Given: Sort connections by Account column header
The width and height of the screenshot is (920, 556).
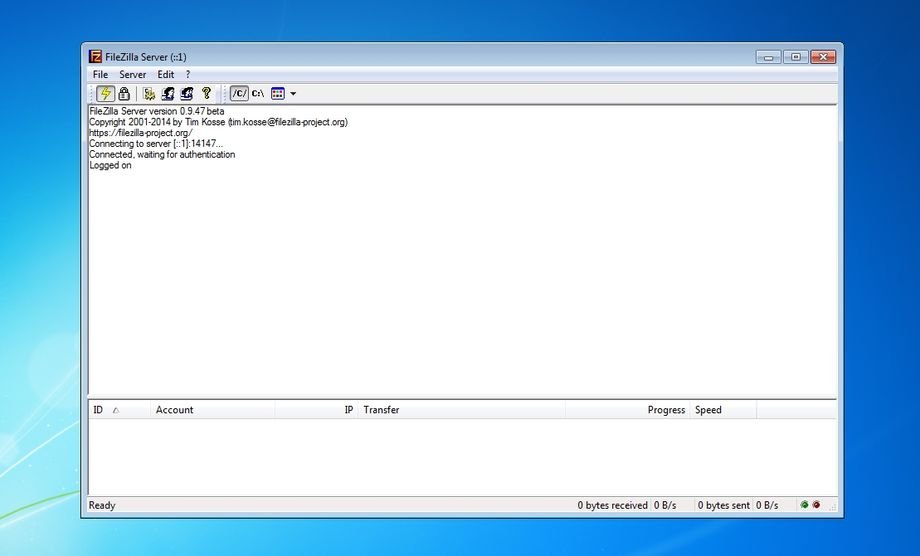Looking at the screenshot, I should (x=212, y=410).
